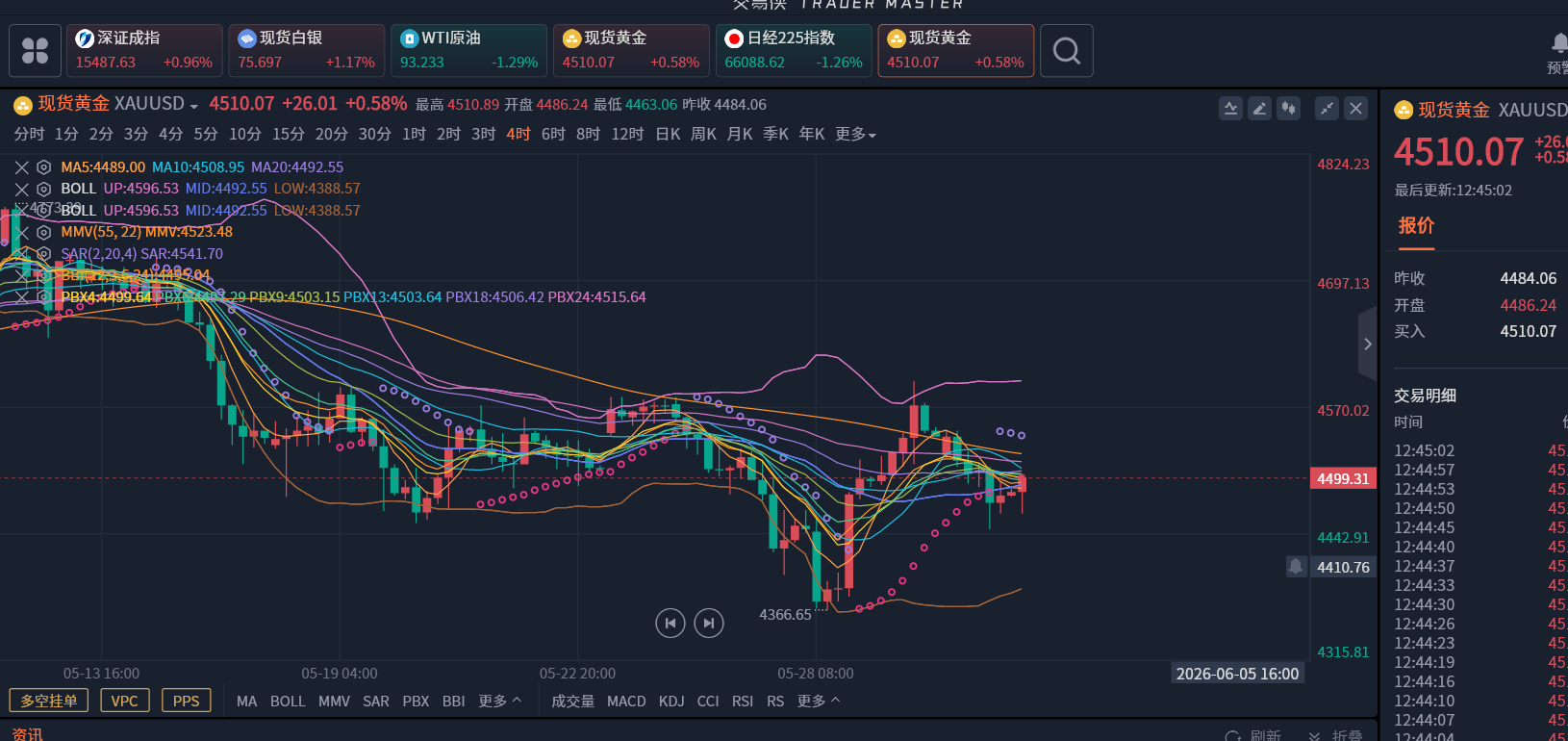This screenshot has height=741, width=1568.
Task: Switch to the 报价 tab
Action: pyautogui.click(x=1416, y=225)
